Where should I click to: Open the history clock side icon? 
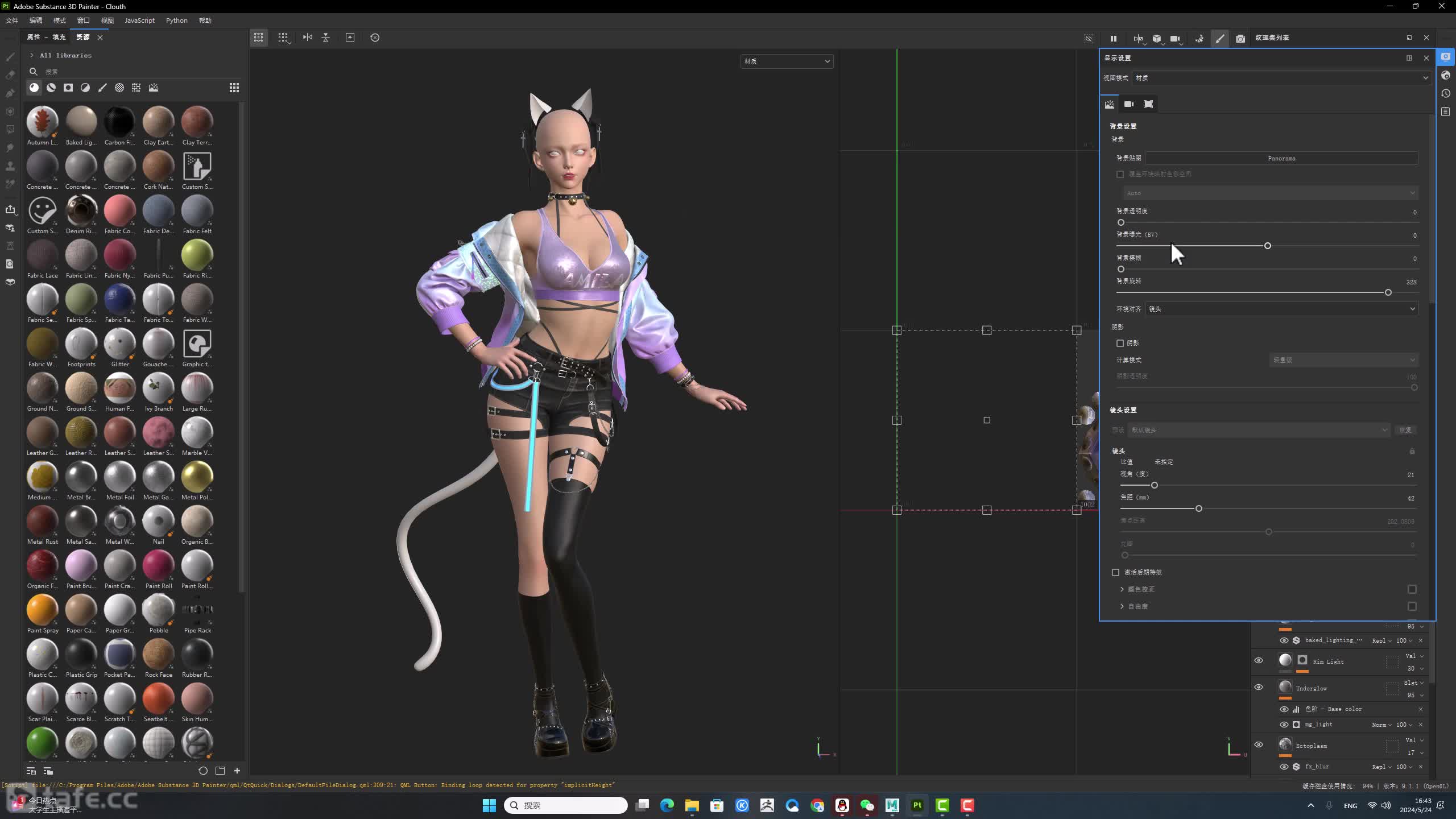tap(1446, 93)
